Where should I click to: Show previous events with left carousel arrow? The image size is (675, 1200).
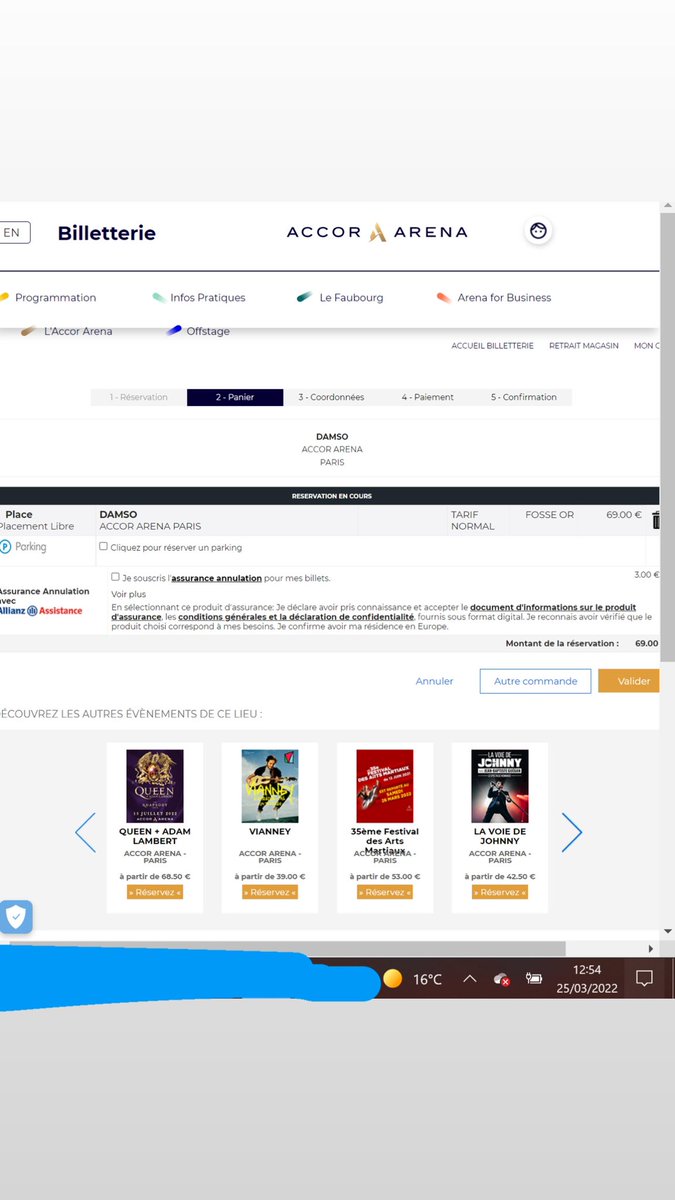coord(86,832)
